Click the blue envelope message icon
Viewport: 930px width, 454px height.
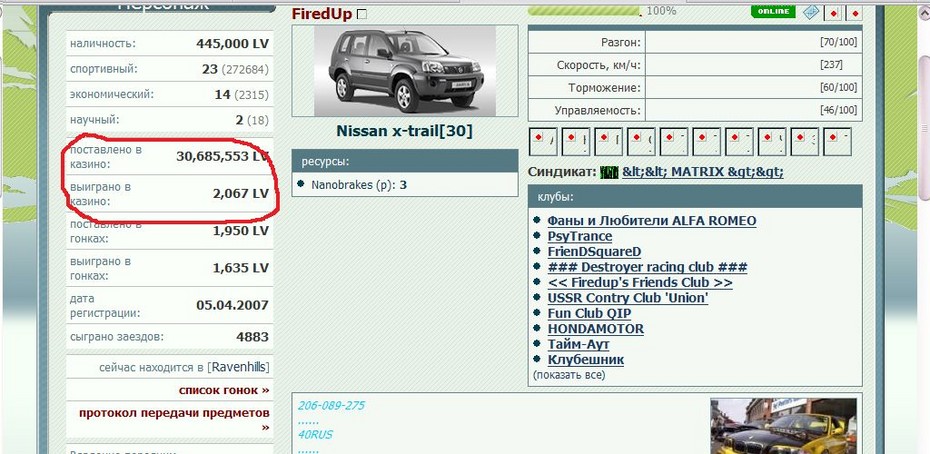coord(811,11)
